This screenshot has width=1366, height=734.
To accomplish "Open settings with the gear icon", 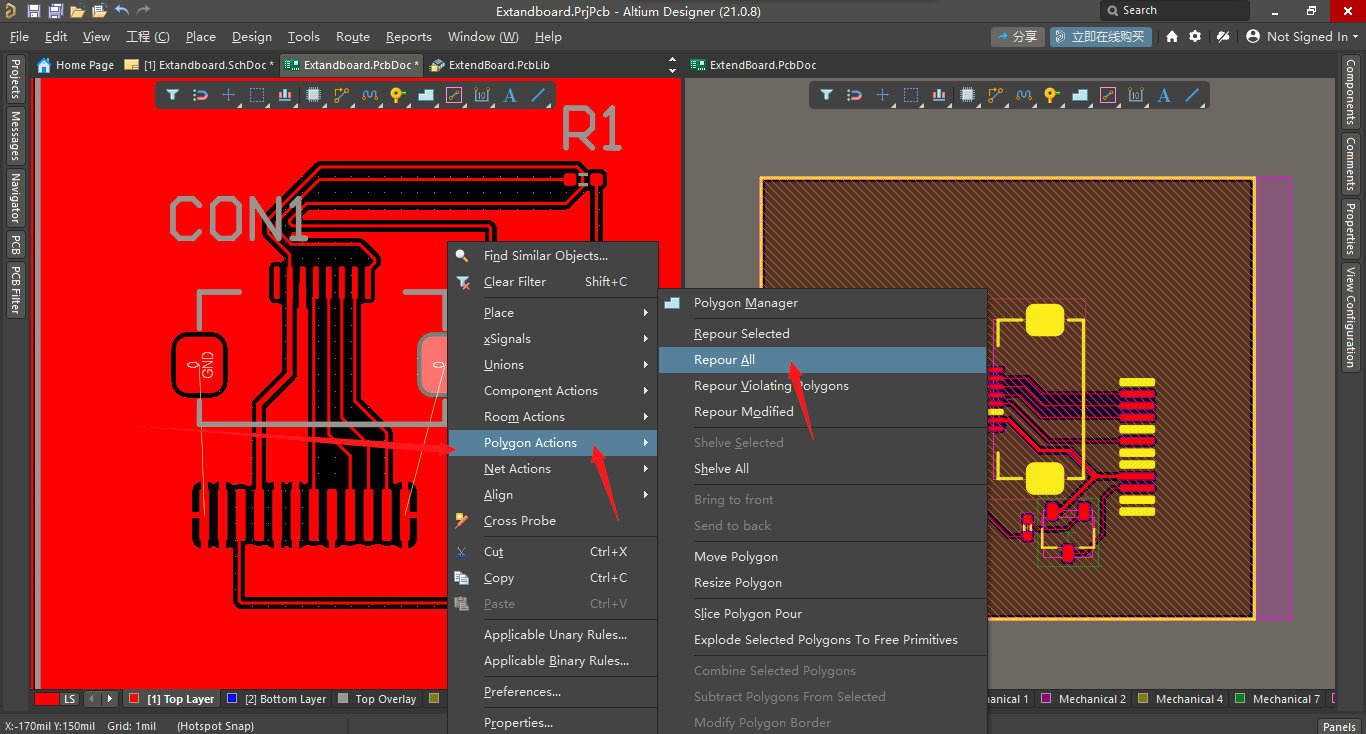I will 1195,36.
